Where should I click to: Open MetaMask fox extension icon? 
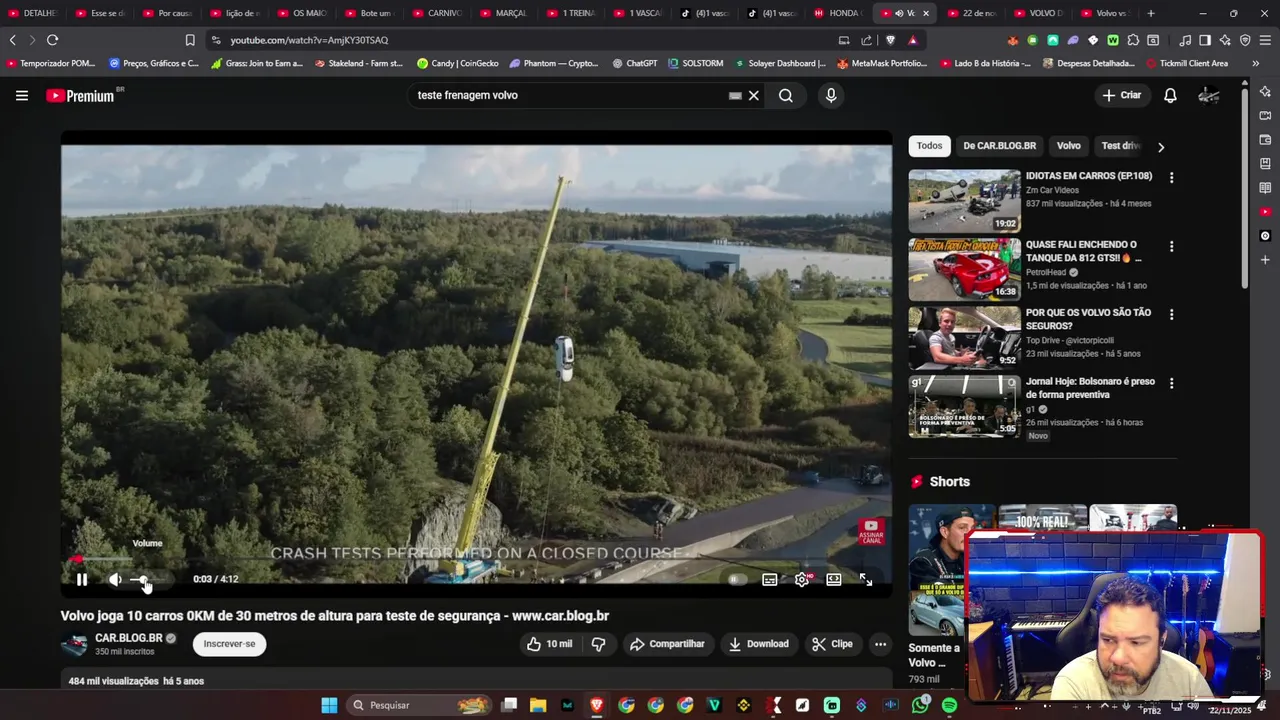pyautogui.click(x=1012, y=40)
